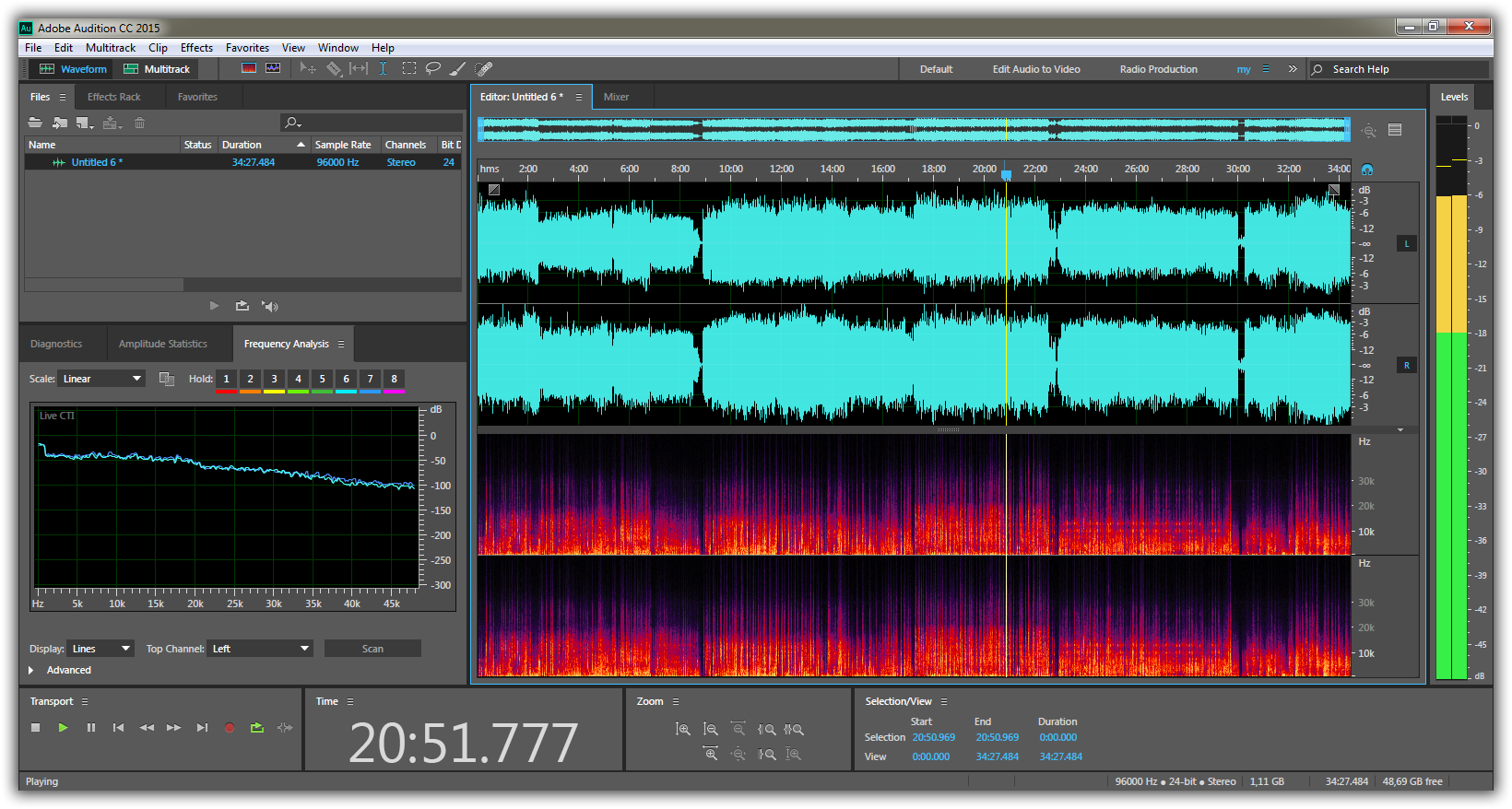Click the left channel fade-in handle
1512x809 pixels.
(494, 190)
